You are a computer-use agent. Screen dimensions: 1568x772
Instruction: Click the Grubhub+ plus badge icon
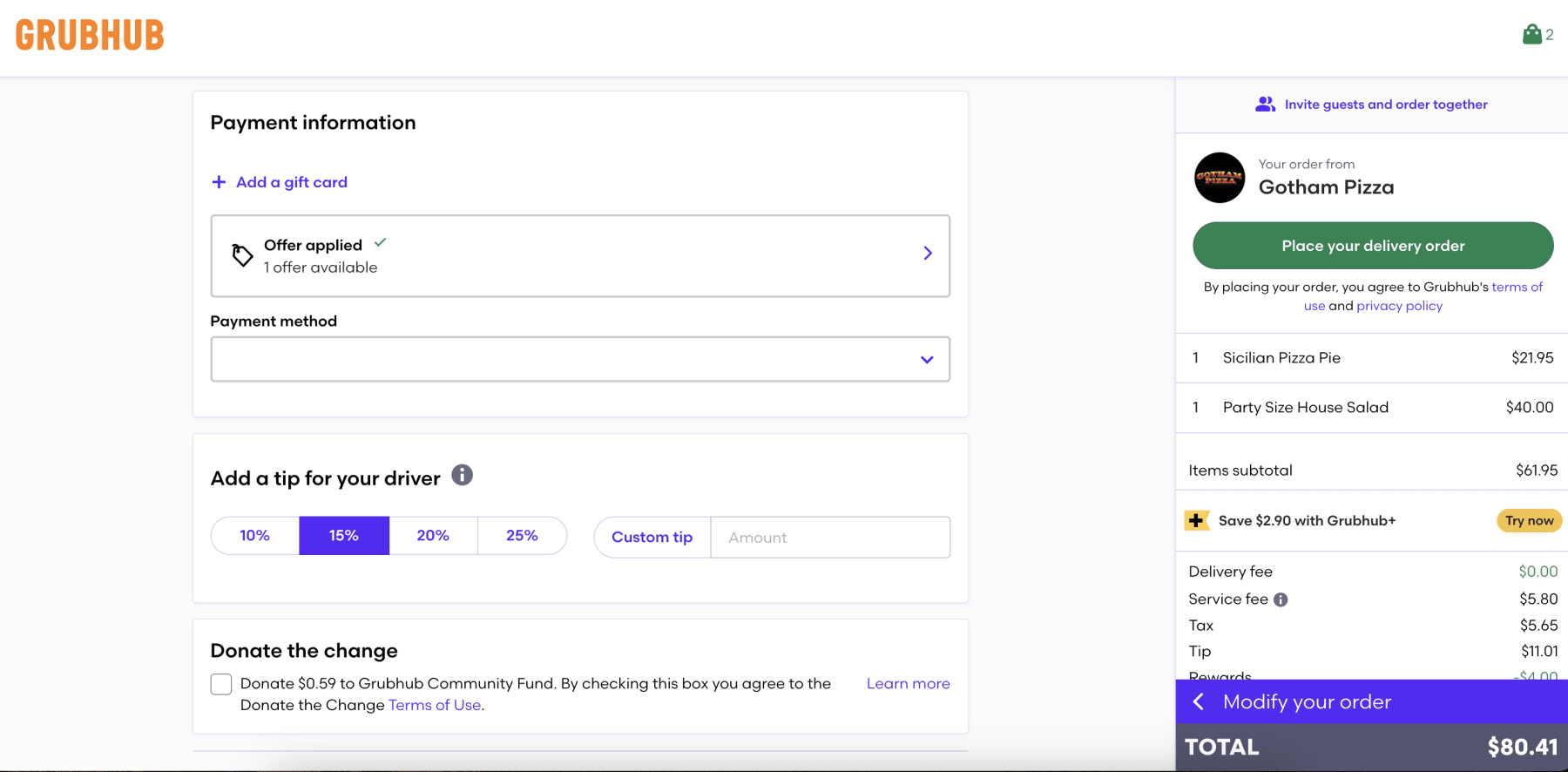[1197, 520]
